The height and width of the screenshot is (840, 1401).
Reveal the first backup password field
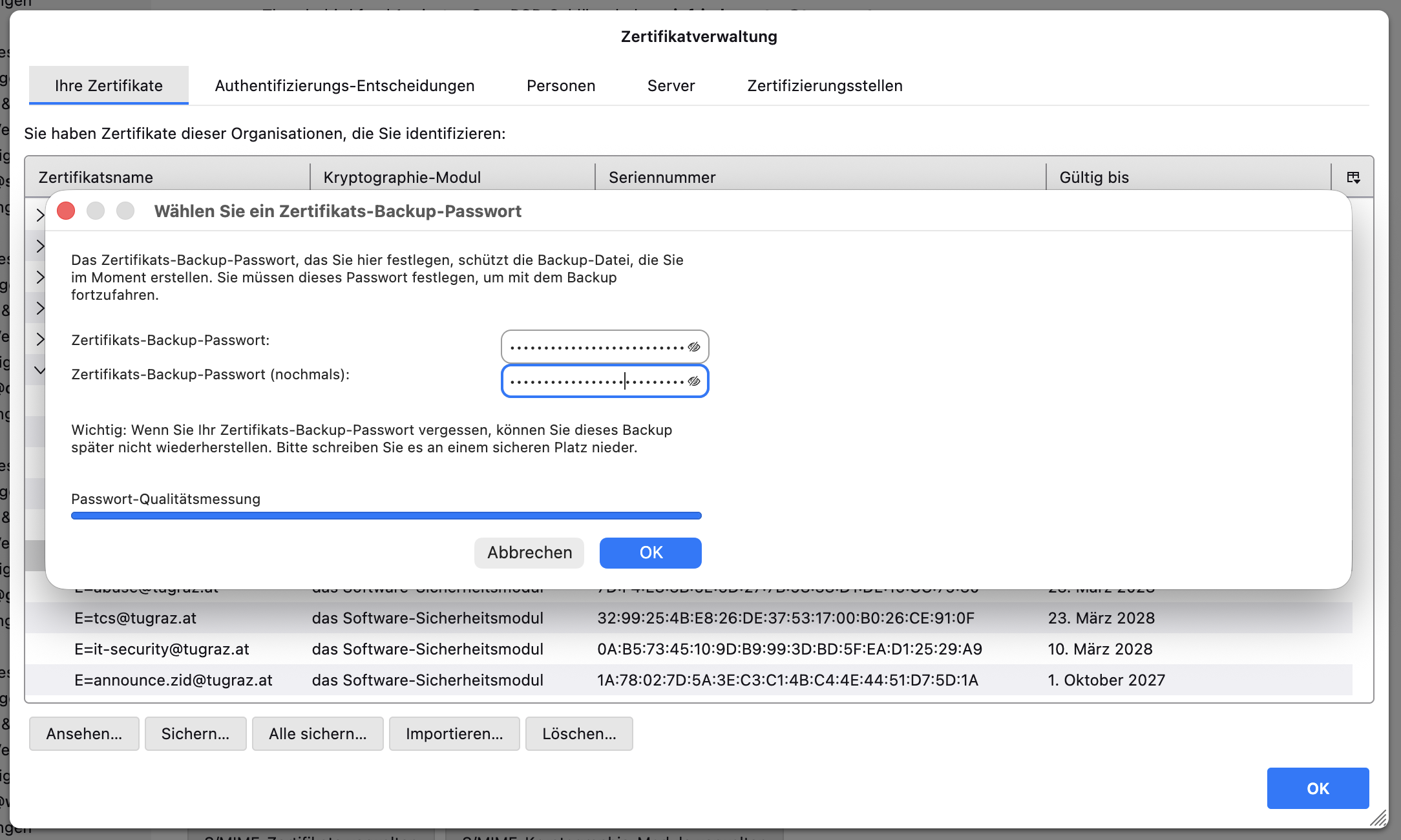693,347
